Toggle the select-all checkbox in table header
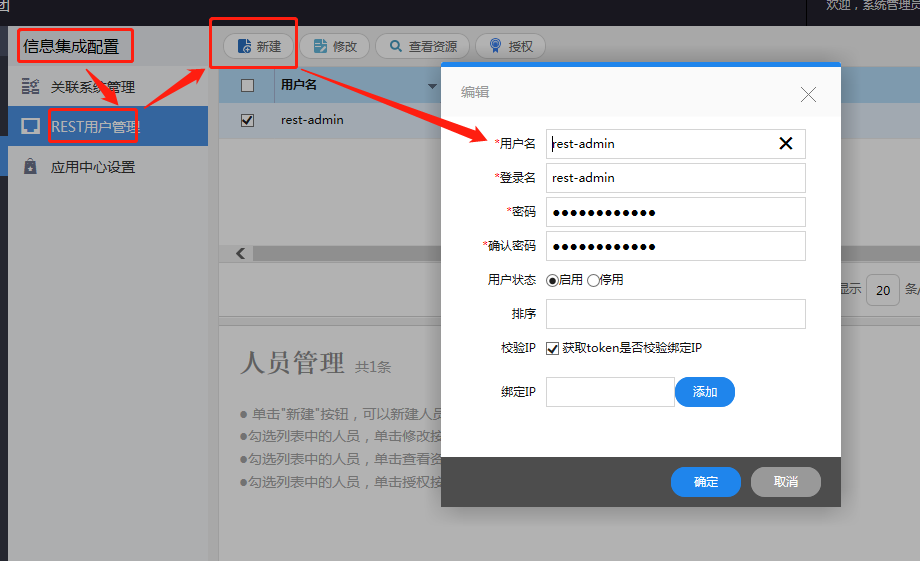920x561 pixels. 248,86
